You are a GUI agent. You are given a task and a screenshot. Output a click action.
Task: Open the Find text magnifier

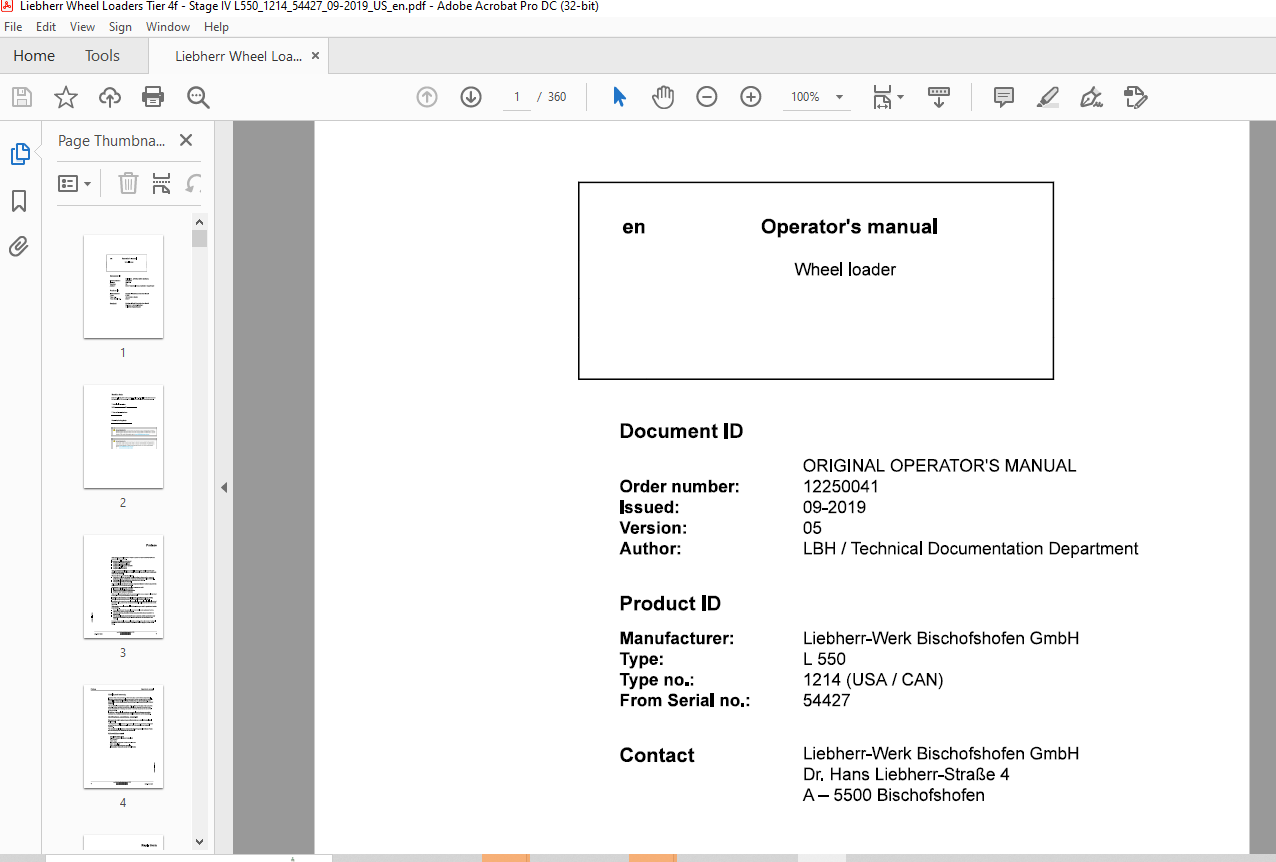click(198, 97)
